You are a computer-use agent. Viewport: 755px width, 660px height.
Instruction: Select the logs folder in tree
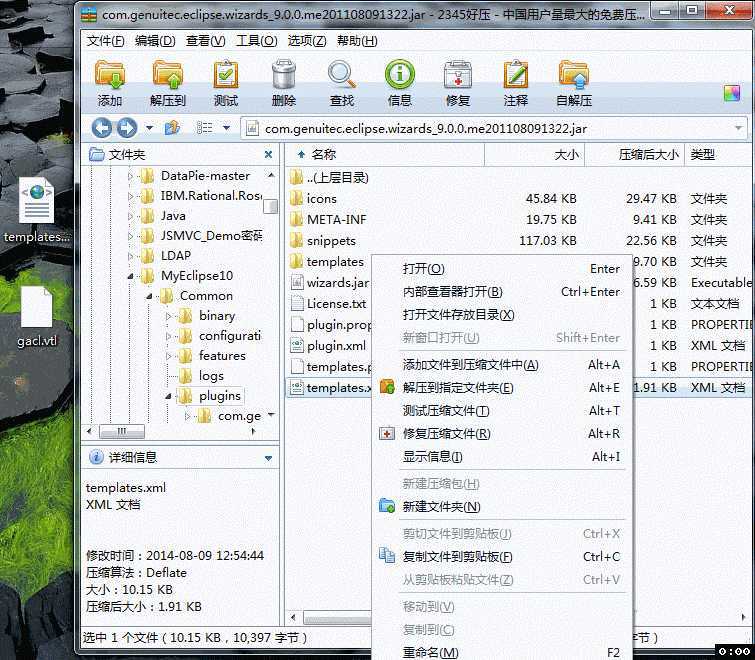(211, 375)
